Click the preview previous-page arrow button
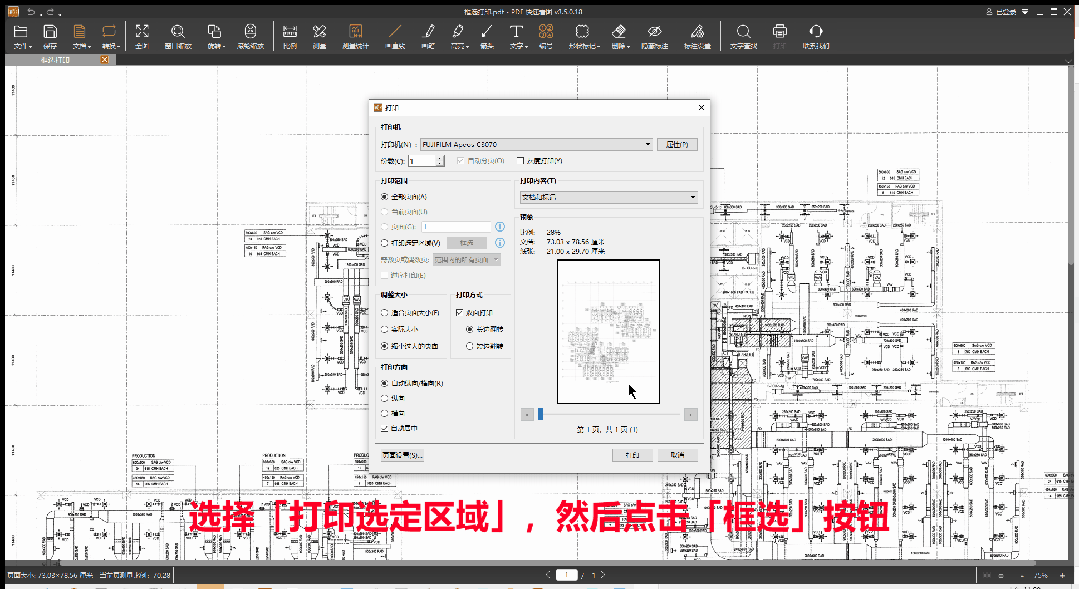The height and width of the screenshot is (589, 1079). click(527, 414)
